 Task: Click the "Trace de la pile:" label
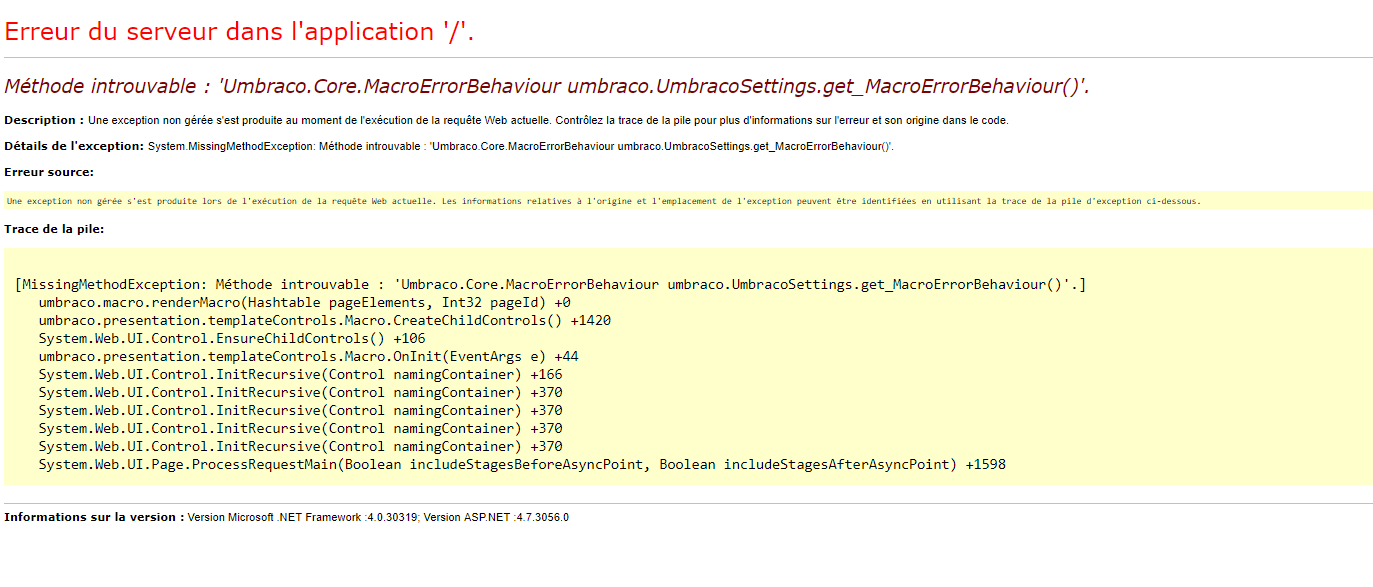(x=54, y=229)
